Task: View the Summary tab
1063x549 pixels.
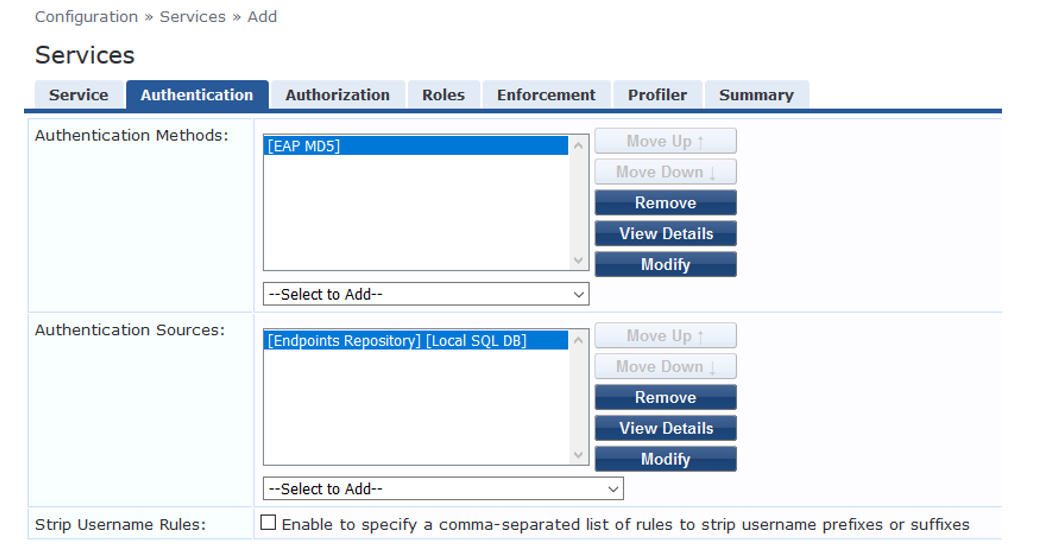Action: [757, 95]
